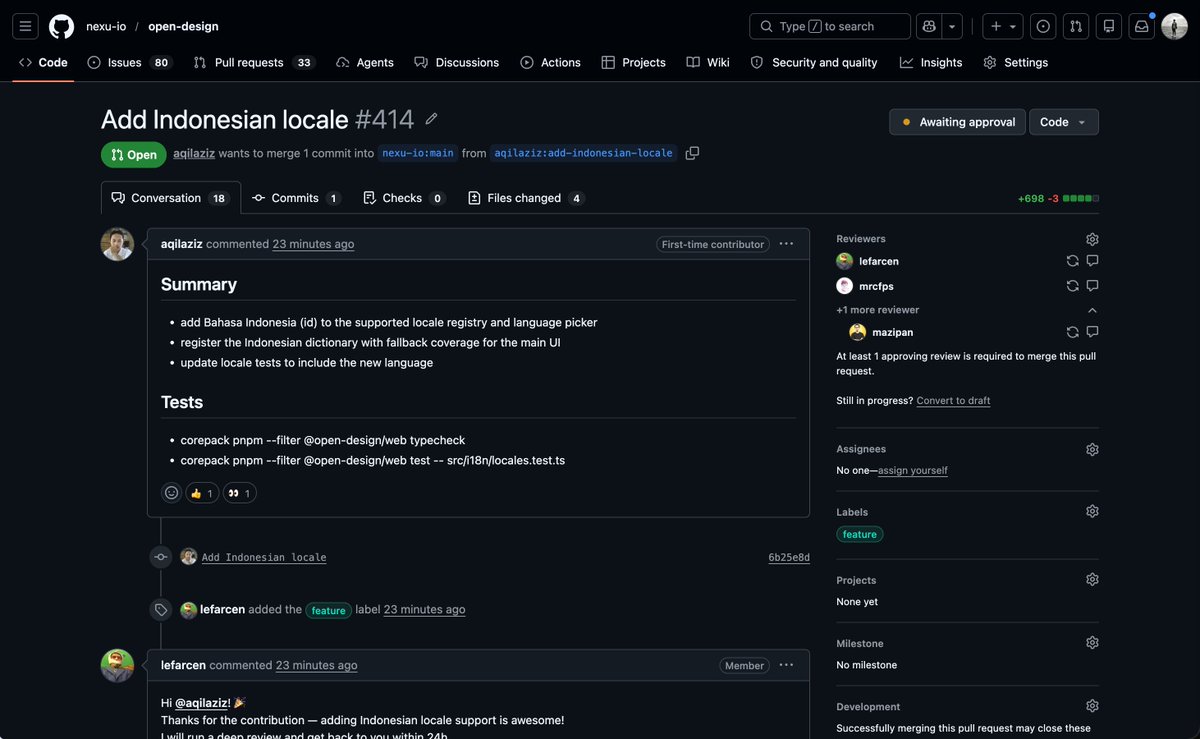Add emoji reaction smiley button
The height and width of the screenshot is (739, 1200).
point(171,493)
